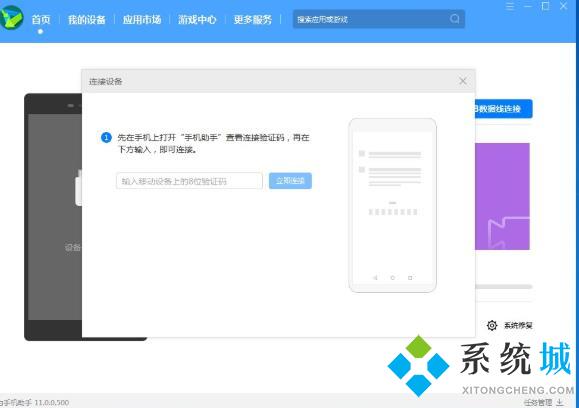Click the download arrow icon in status bar
579x408 pixels.
tap(560, 402)
